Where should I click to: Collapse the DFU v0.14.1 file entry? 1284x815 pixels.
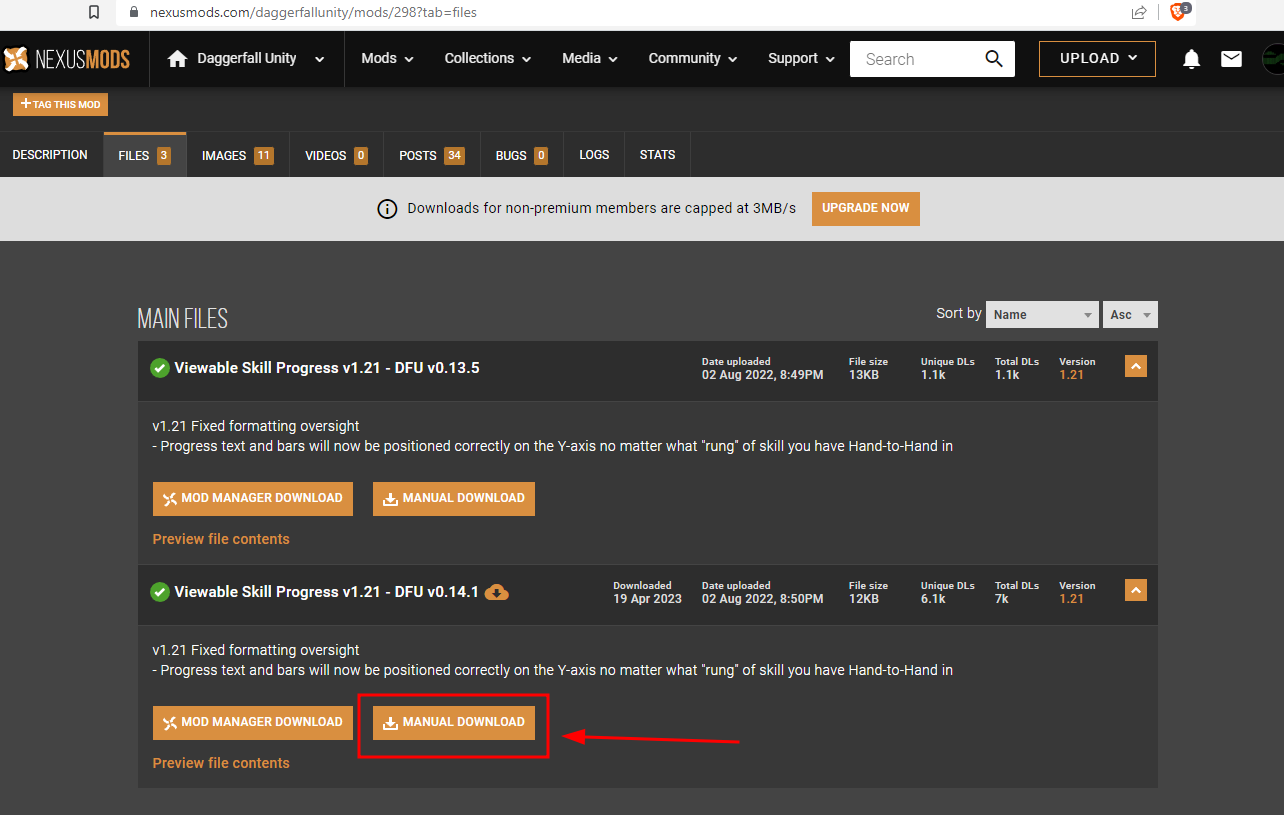[1135, 591]
